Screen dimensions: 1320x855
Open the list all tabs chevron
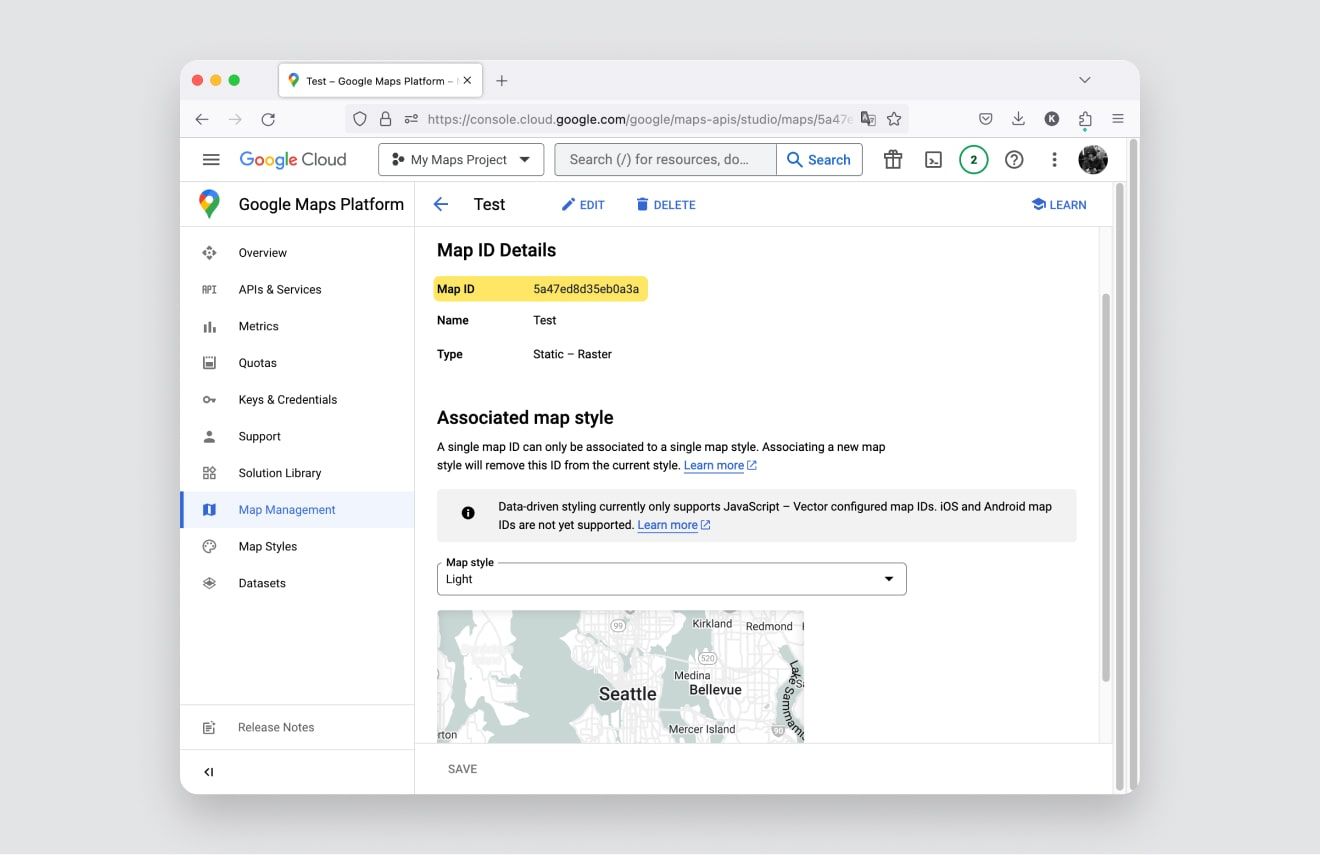(1084, 80)
